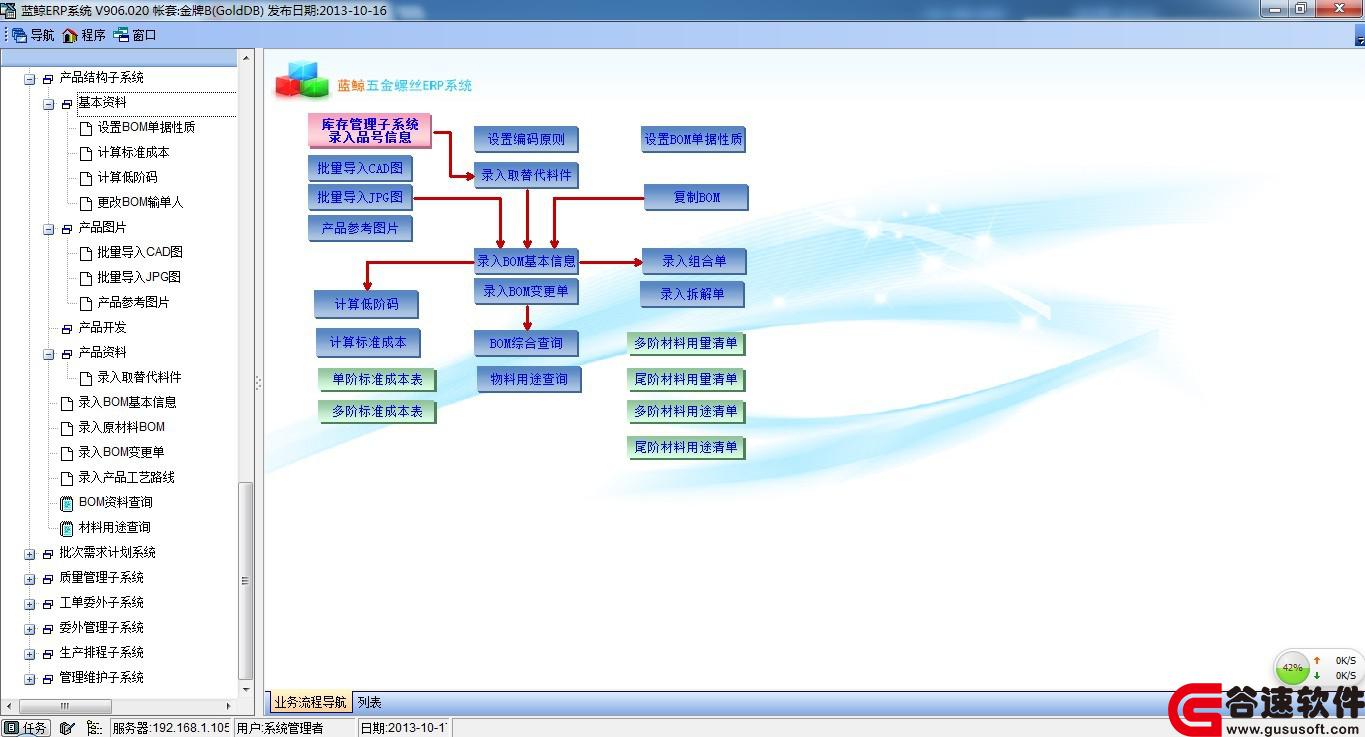The width and height of the screenshot is (1365, 737).
Task: Click document icon beside 录入产品工艺路线
Action: (67, 477)
